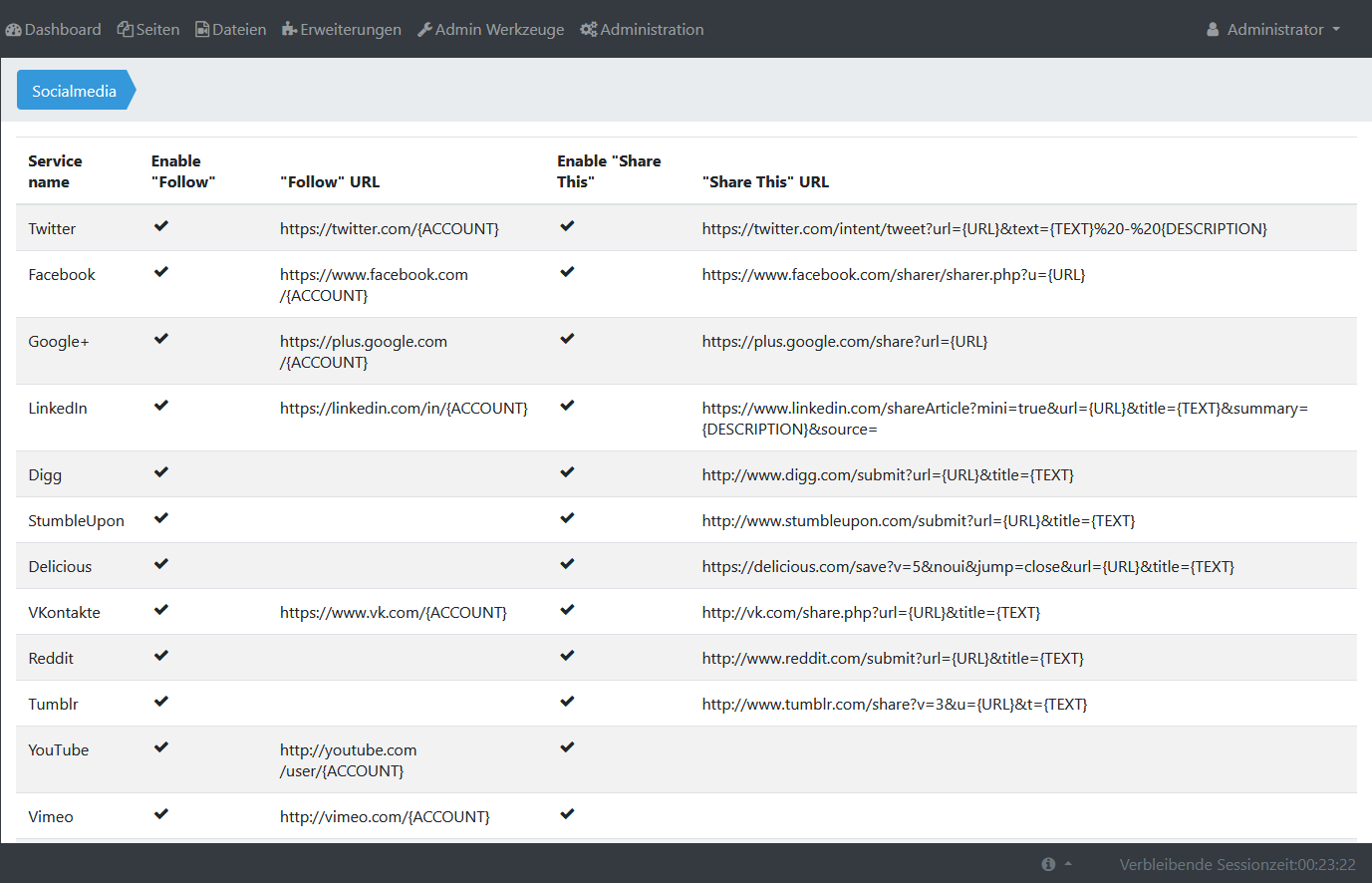Click the StumbleUpon Enable Follow checkmark
This screenshot has width=1372, height=883.
point(161,518)
